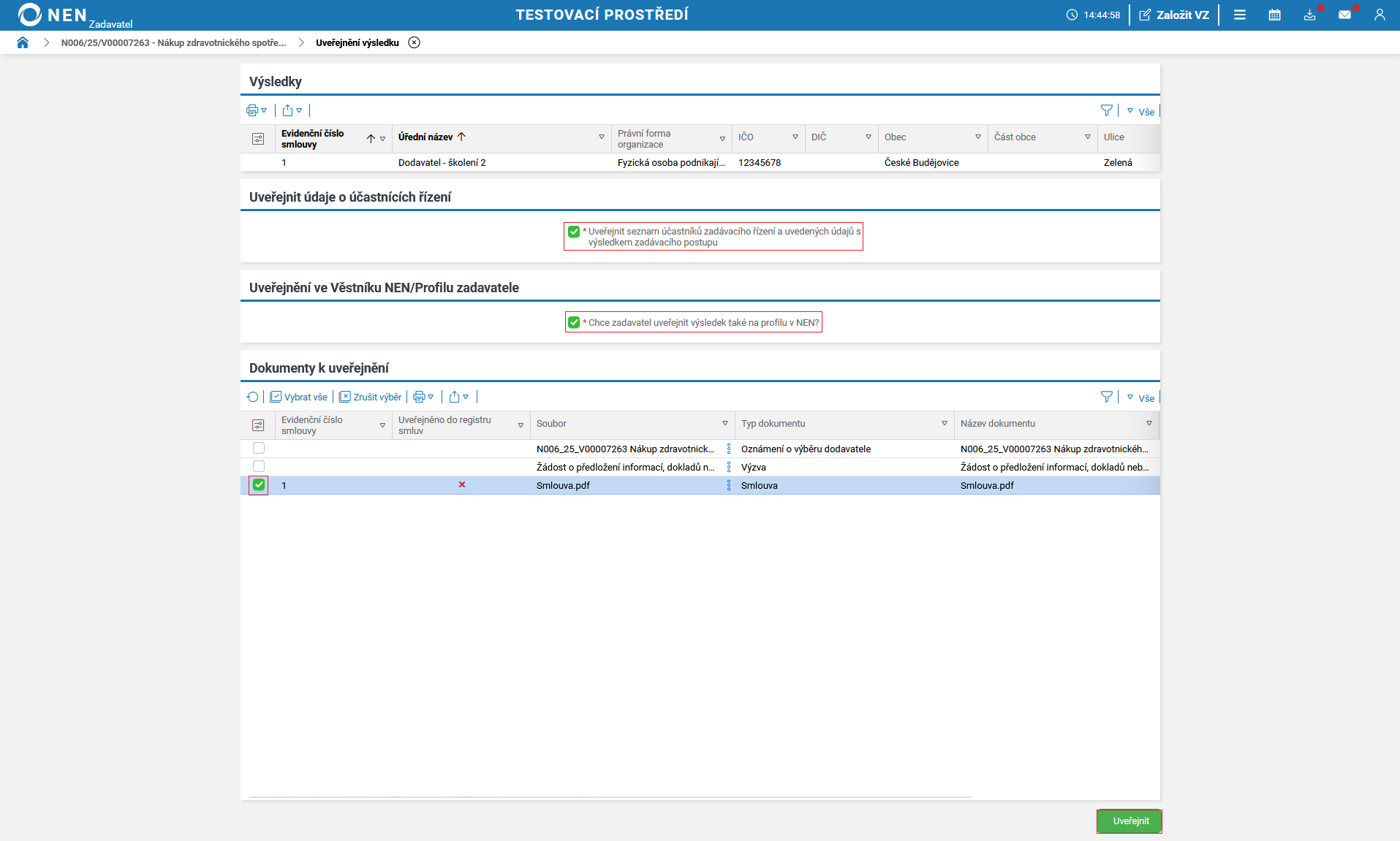Open the calendar icon in header
This screenshot has width=1400, height=841.
click(1274, 15)
